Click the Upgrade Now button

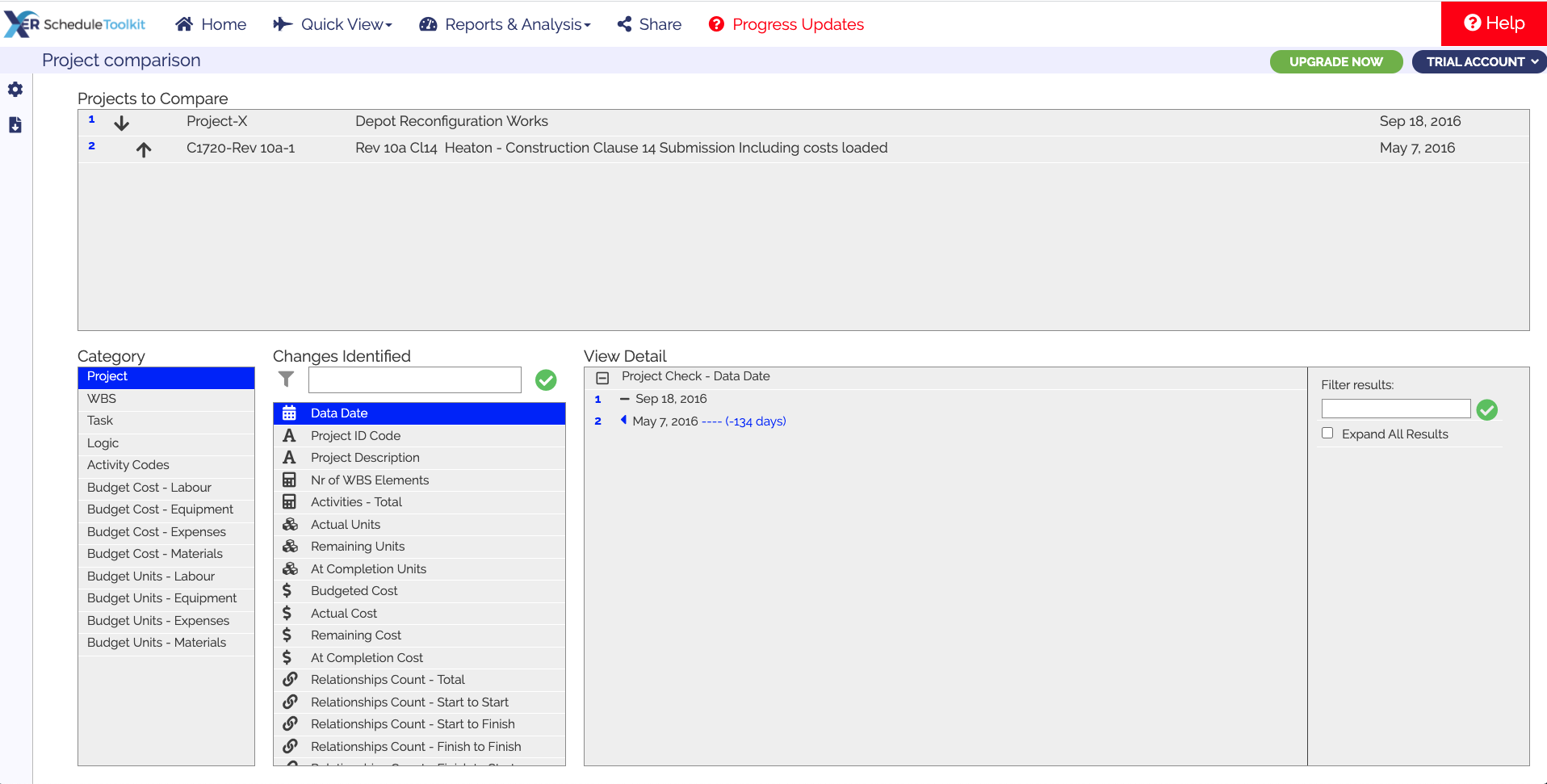point(1336,61)
